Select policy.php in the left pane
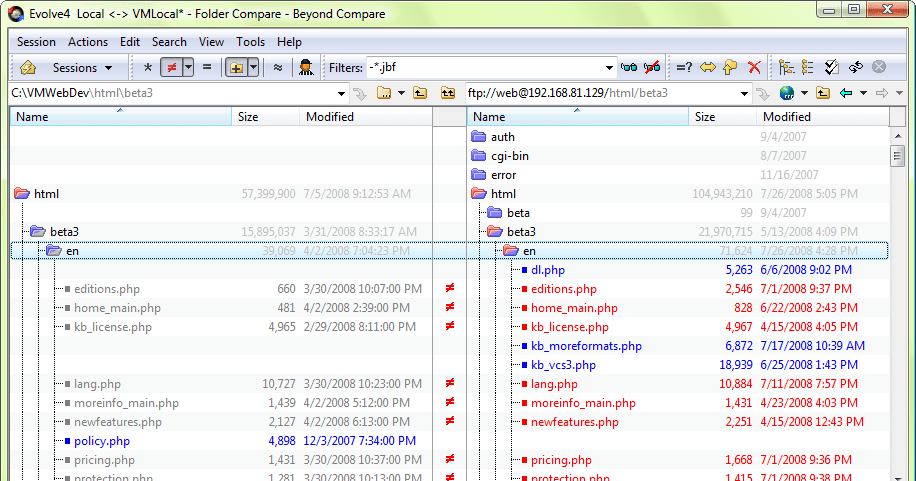The image size is (916, 481). coord(102,441)
